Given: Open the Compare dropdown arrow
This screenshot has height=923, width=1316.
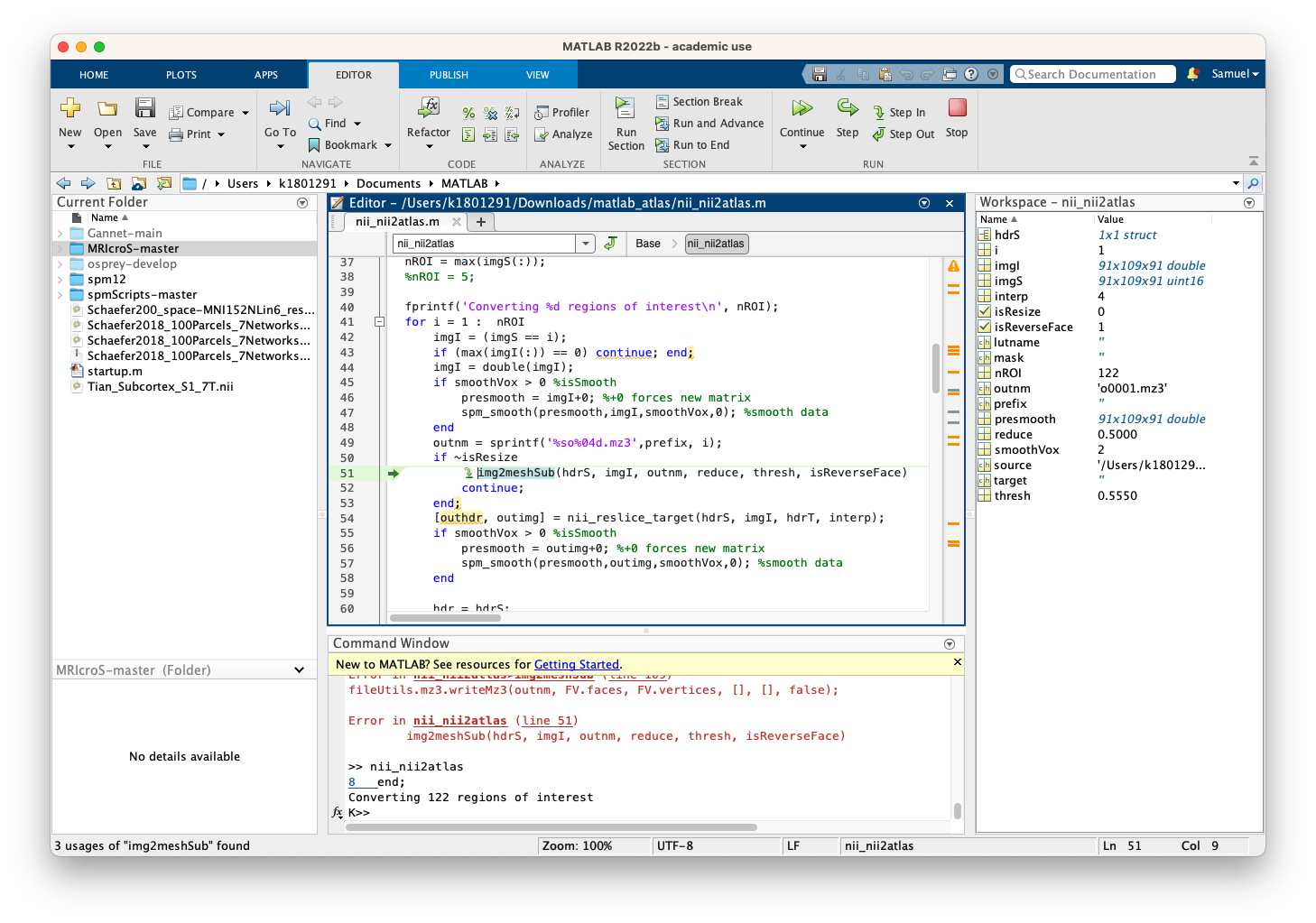Looking at the screenshot, I should point(246,113).
